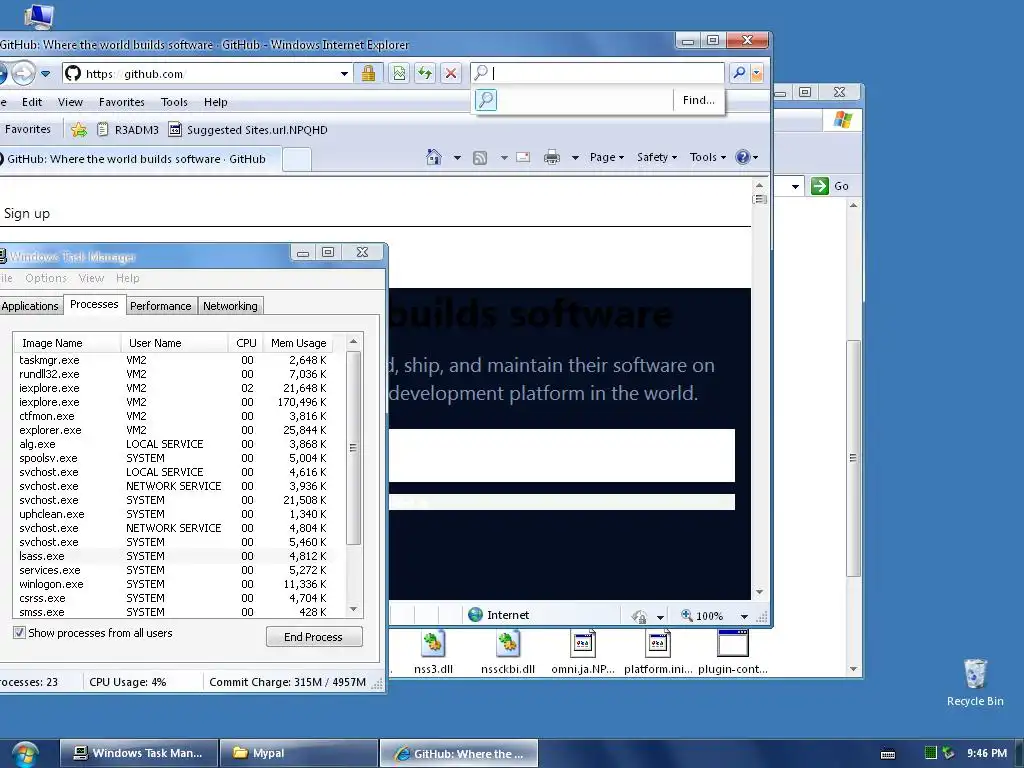Sort processes by CPU column header
This screenshot has height=768, width=1024.
(x=246, y=343)
